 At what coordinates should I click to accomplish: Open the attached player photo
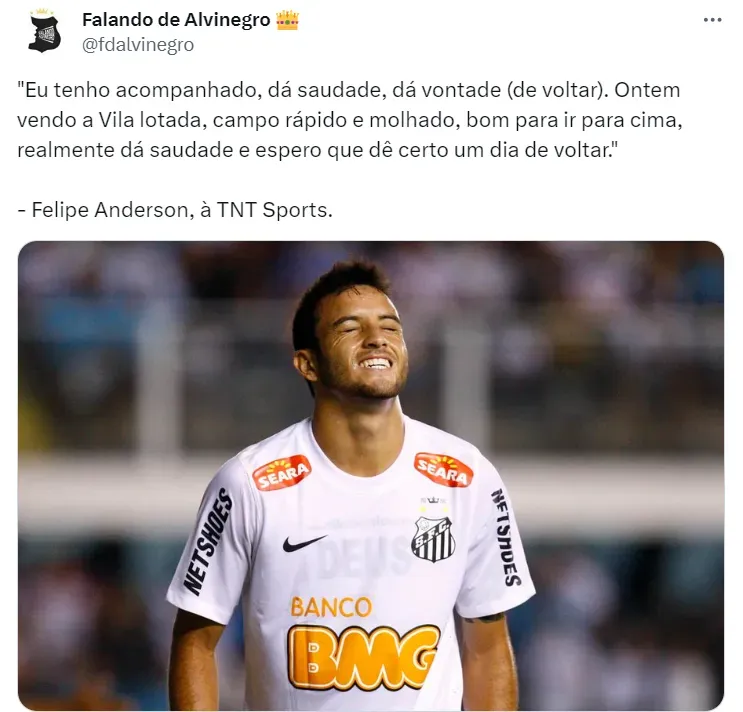coord(371,476)
